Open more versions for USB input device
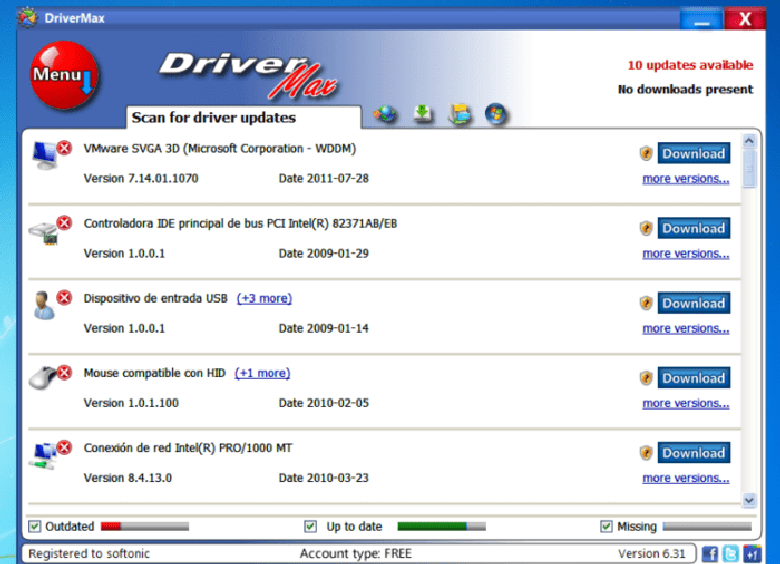The image size is (780, 564). (685, 329)
